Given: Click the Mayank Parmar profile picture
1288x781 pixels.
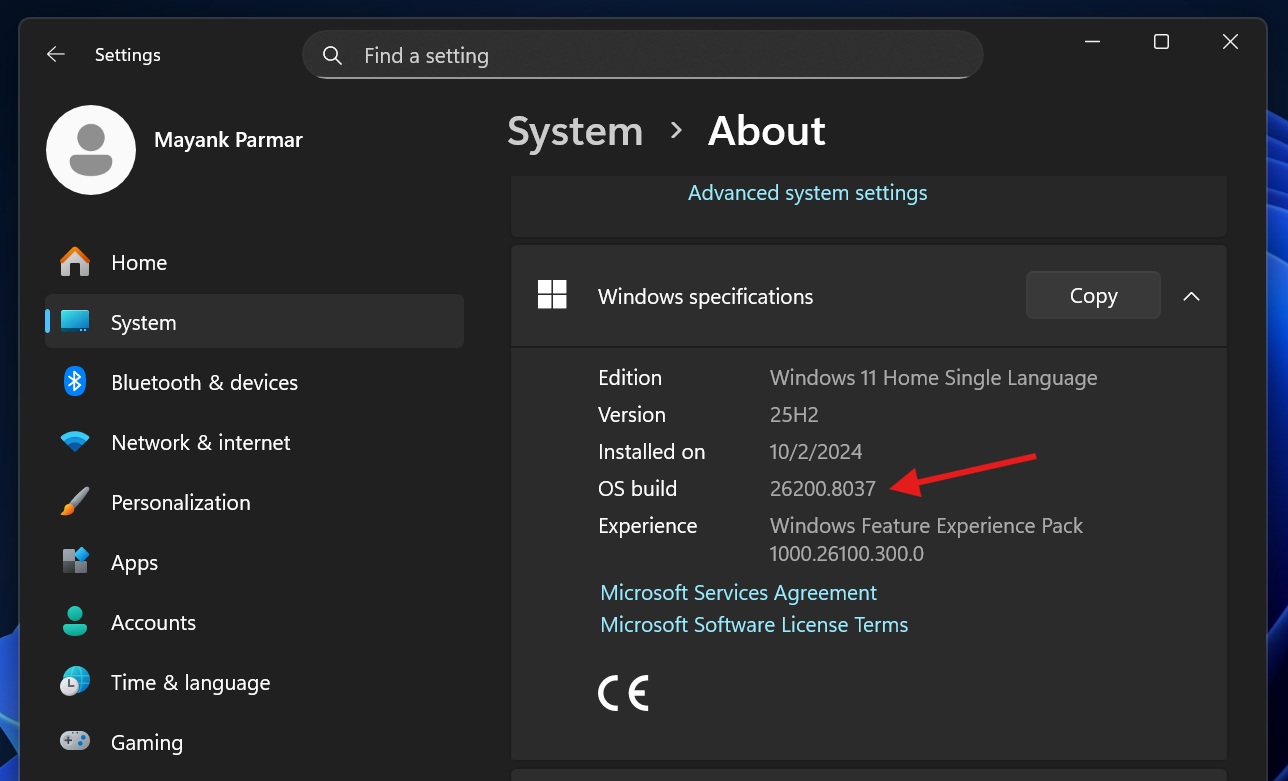Looking at the screenshot, I should (x=91, y=150).
